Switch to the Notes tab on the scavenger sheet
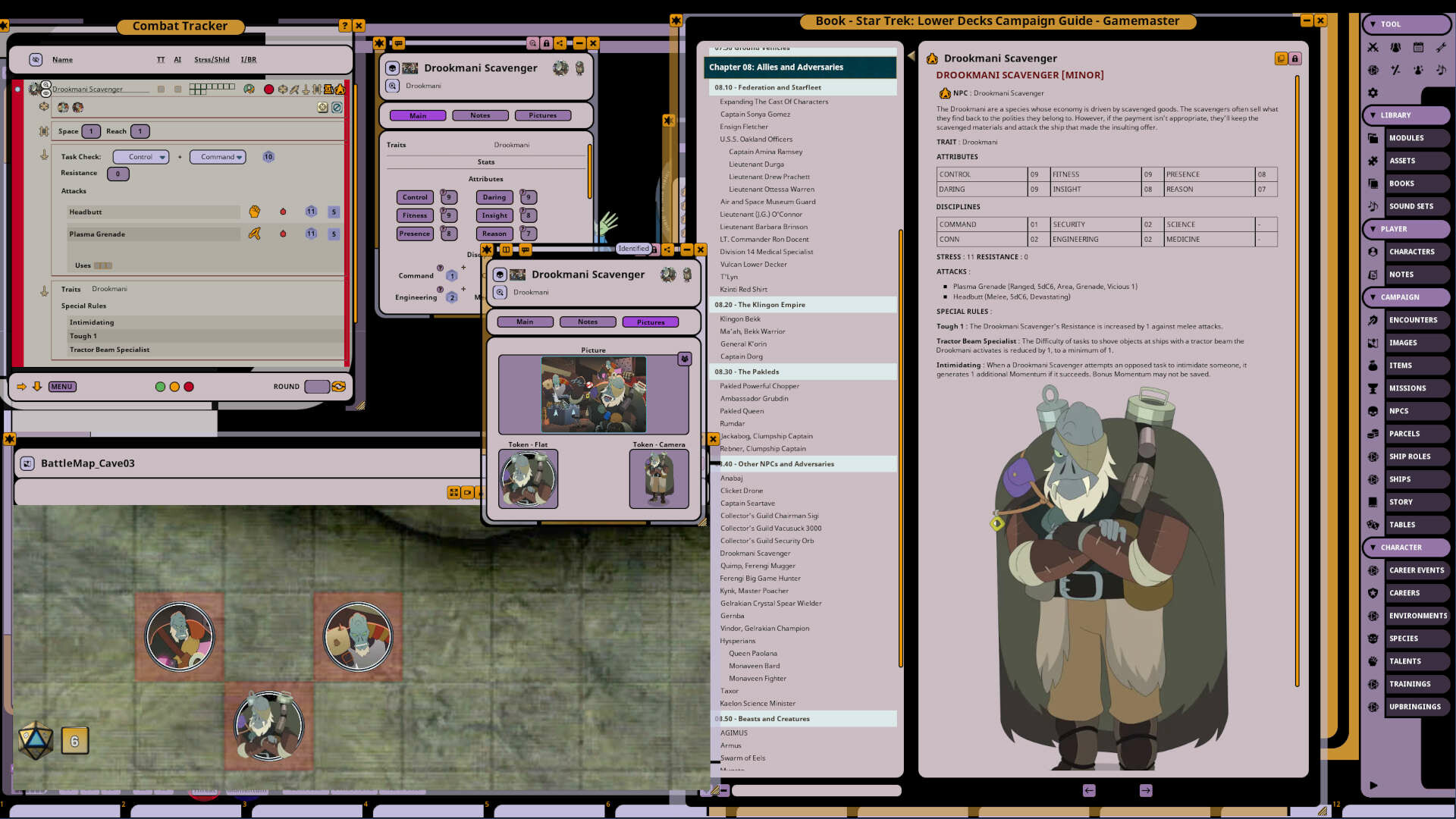The height and width of the screenshot is (819, 1456). pyautogui.click(x=480, y=115)
